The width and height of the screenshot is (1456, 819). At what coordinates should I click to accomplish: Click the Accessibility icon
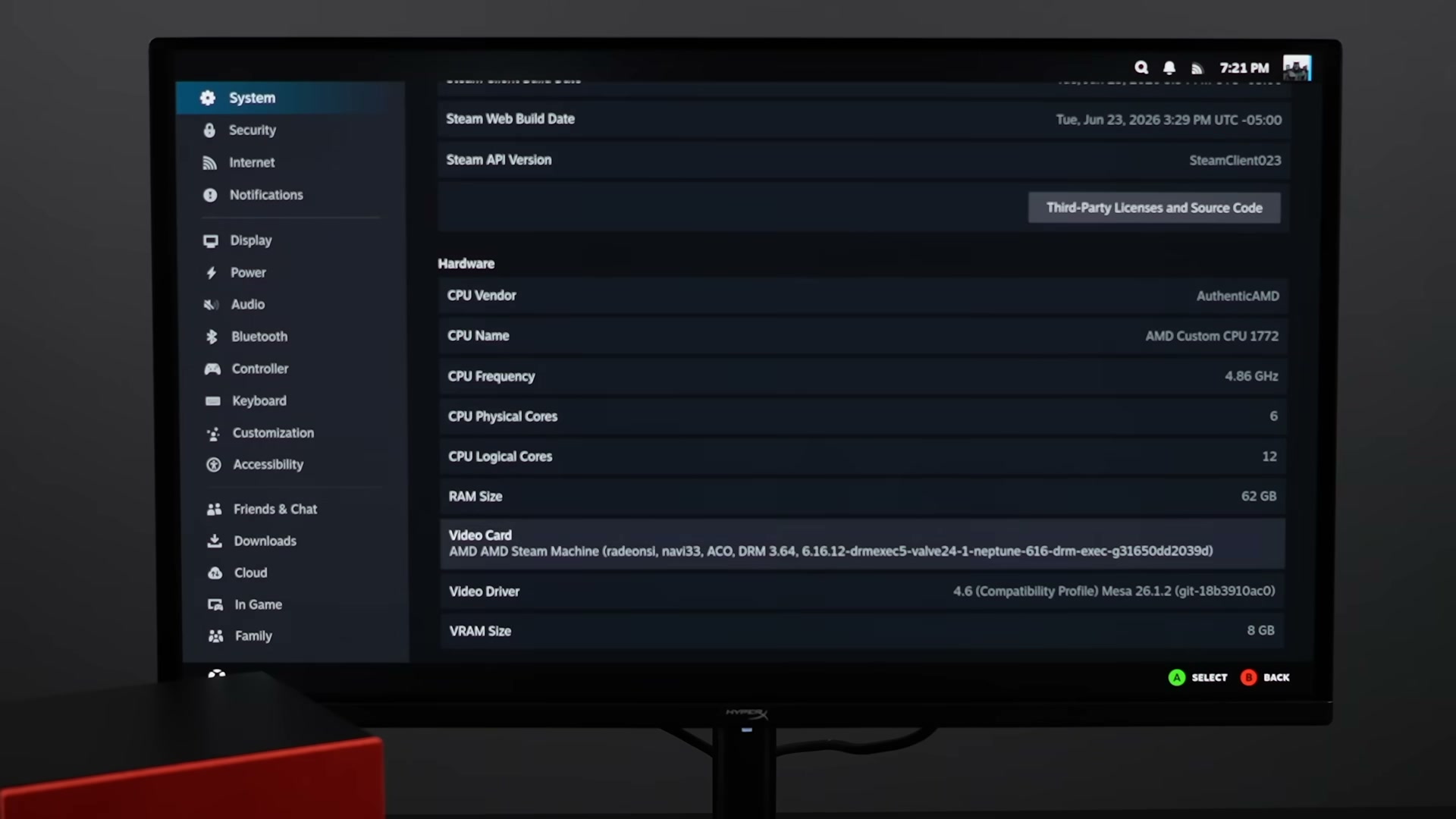point(214,465)
